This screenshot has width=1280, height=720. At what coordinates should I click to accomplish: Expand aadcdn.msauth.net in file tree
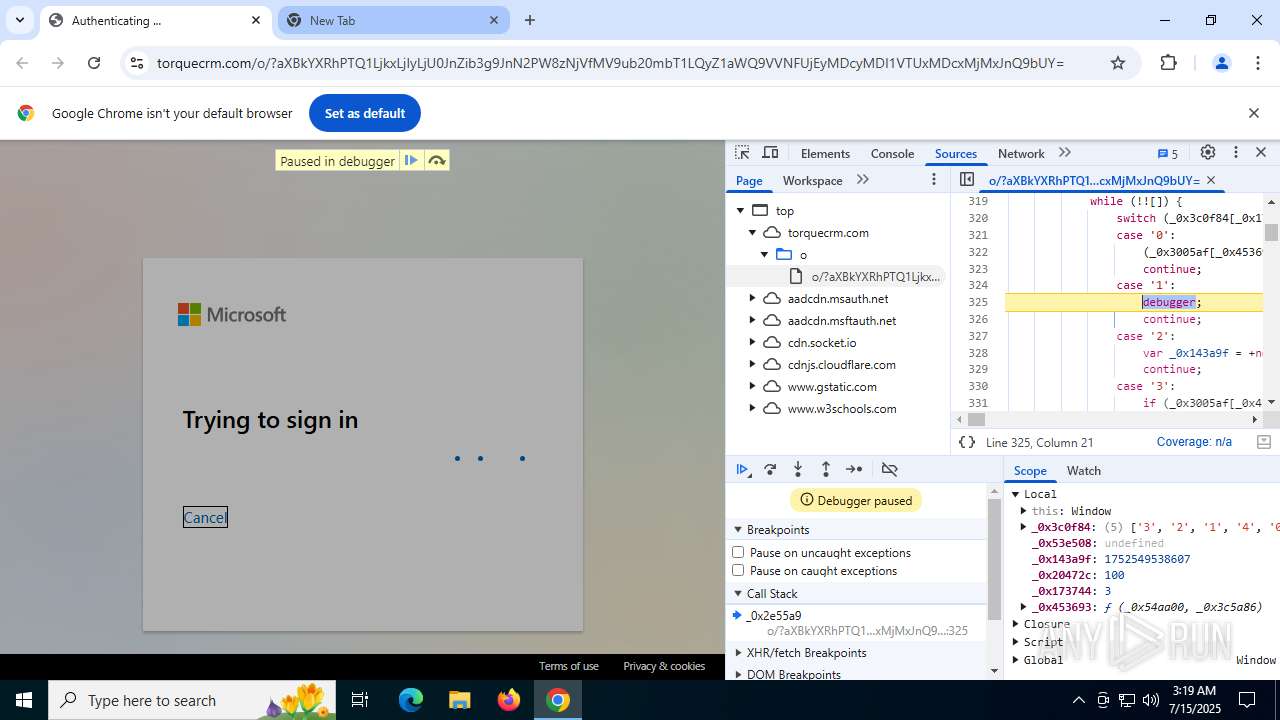tap(753, 299)
